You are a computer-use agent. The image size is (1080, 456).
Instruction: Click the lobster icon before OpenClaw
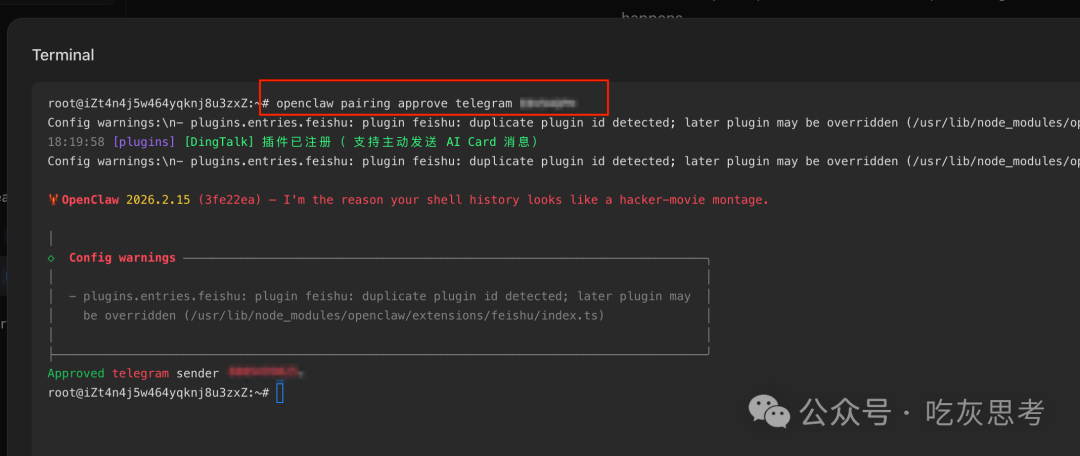coord(54,200)
